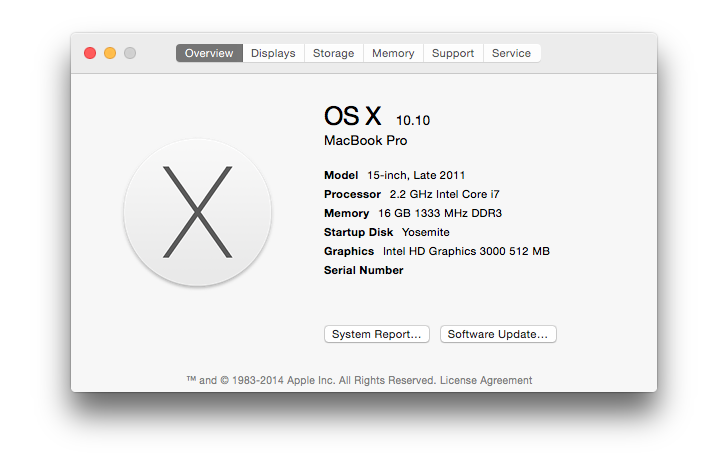Open the License Agreement link

(x=486, y=380)
